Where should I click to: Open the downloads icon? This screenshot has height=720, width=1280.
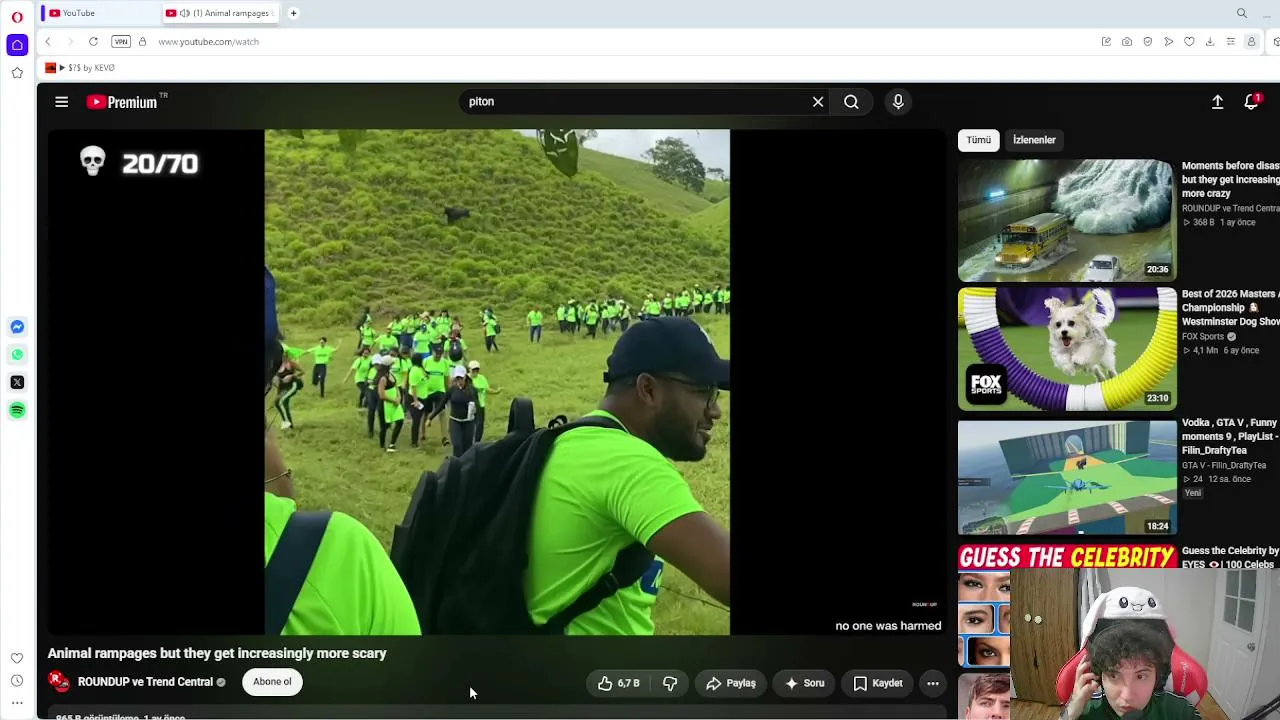(1210, 42)
